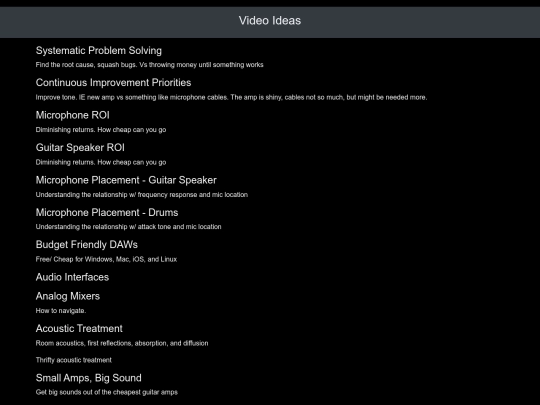Select the Guitar Speaker ROI heading

[80, 147]
